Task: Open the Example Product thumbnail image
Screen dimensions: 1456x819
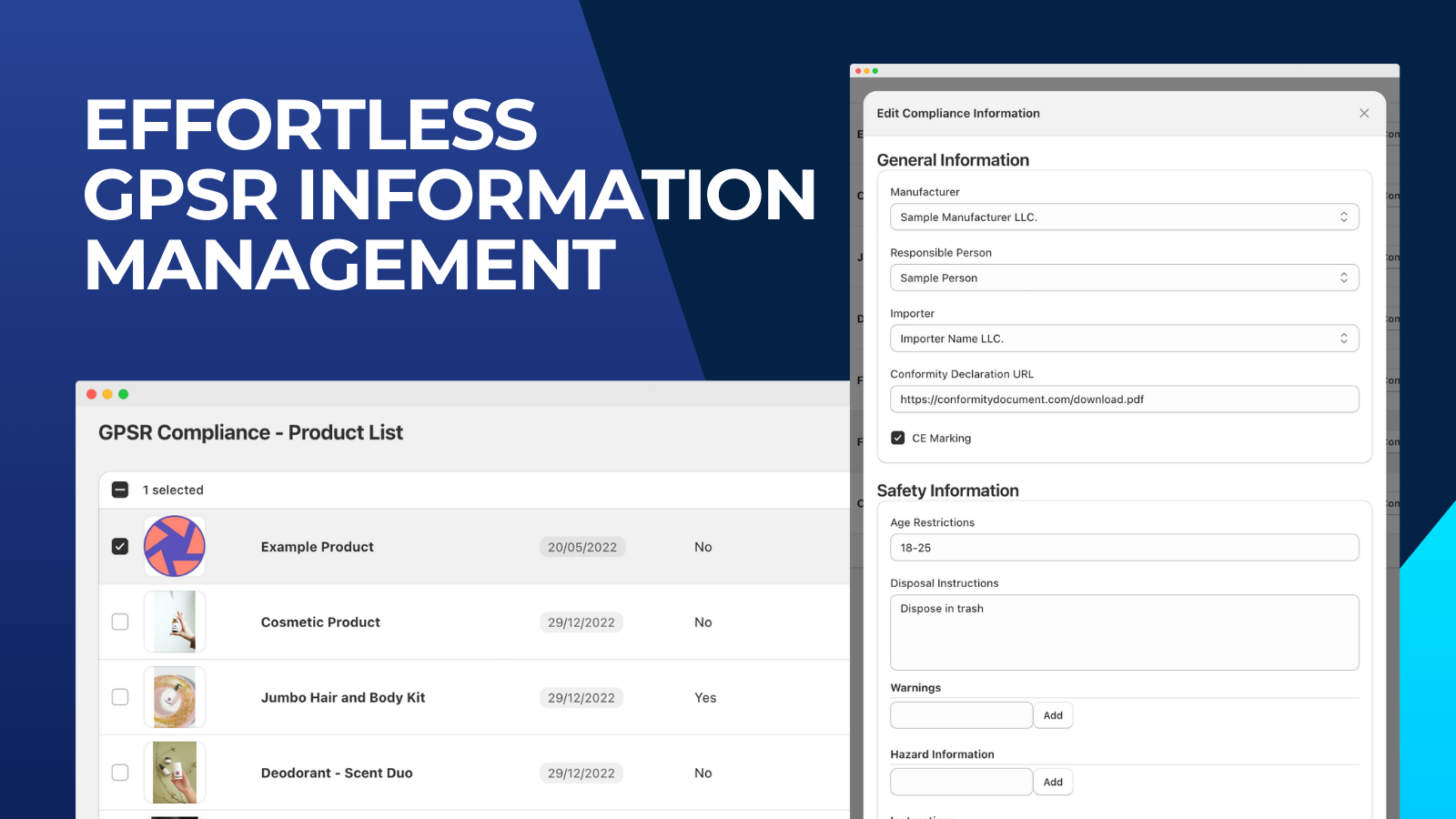Action: (174, 546)
